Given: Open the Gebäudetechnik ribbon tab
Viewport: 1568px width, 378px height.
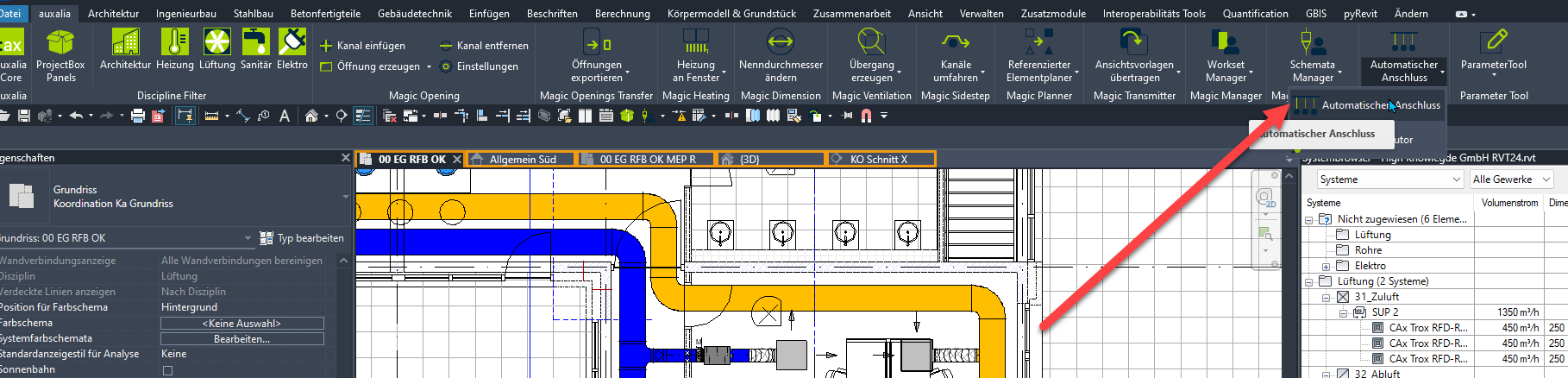Looking at the screenshot, I should click(414, 14).
